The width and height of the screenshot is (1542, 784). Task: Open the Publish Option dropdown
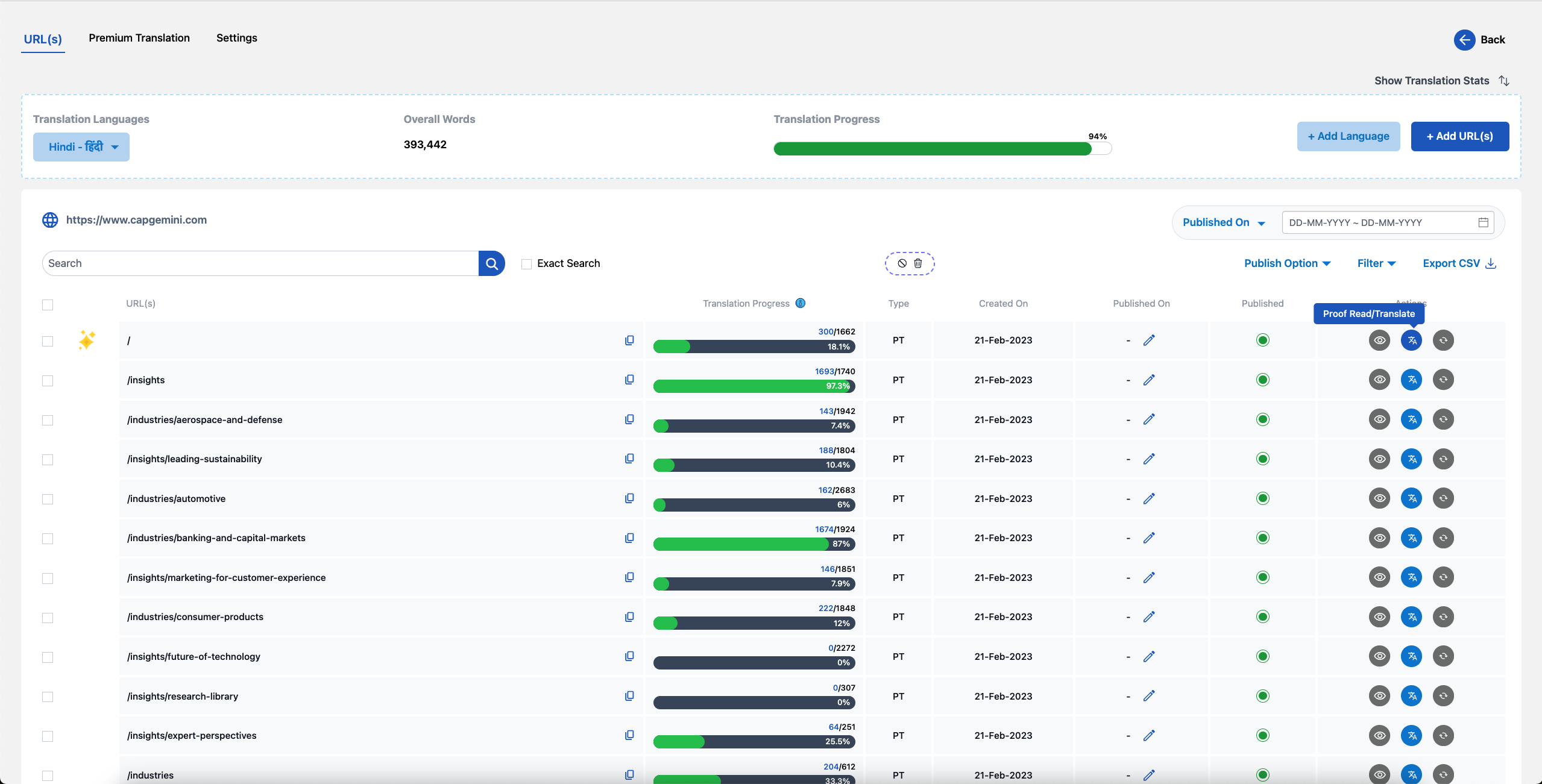point(1288,263)
